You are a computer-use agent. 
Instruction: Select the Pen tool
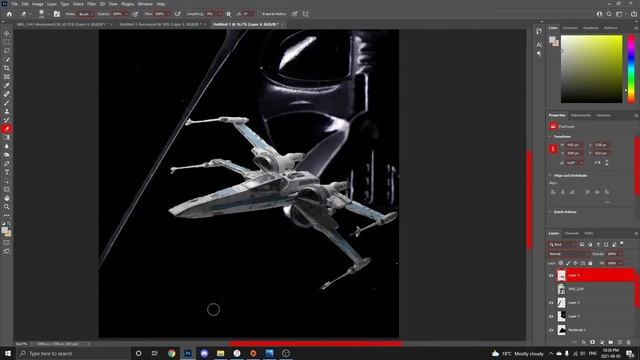[x=7, y=163]
